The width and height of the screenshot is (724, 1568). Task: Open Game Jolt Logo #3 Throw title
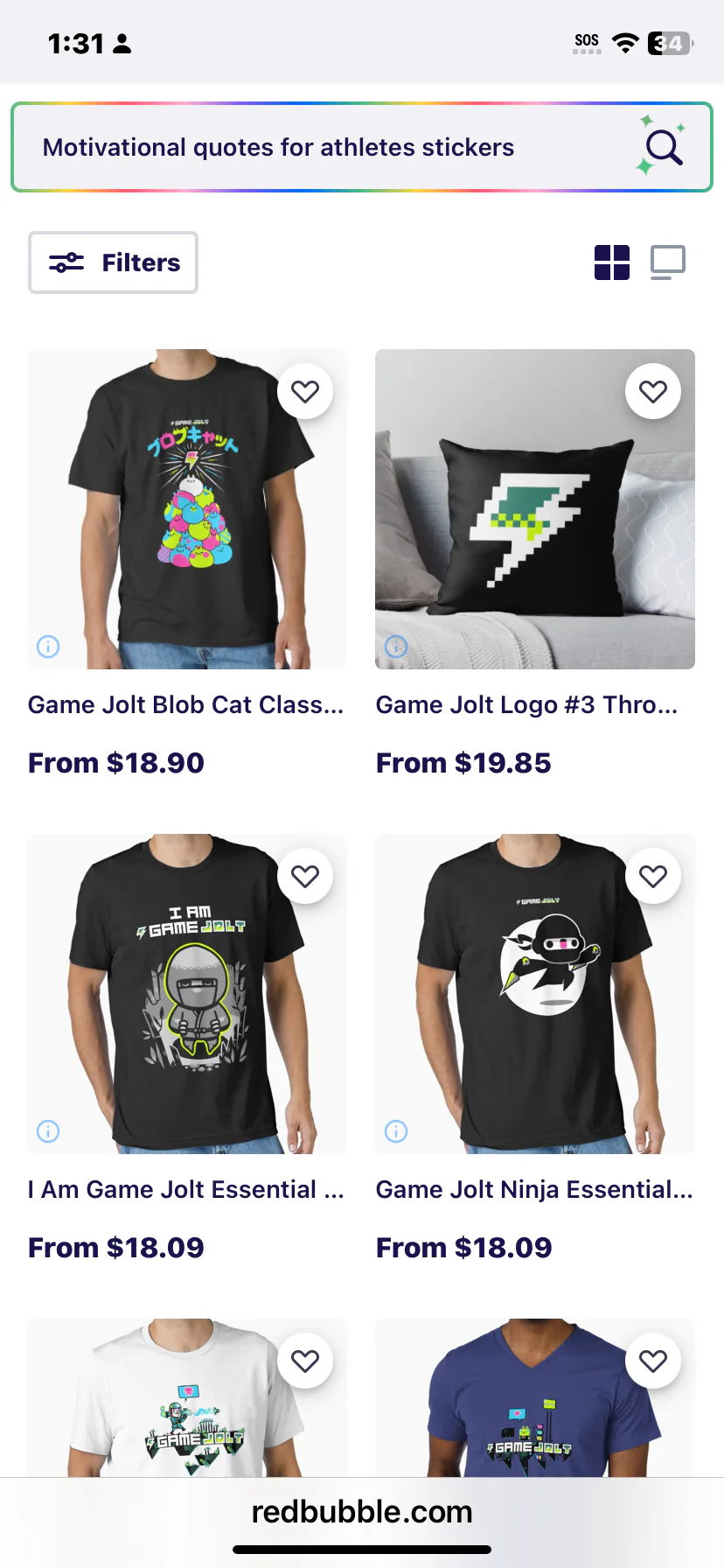pos(526,704)
